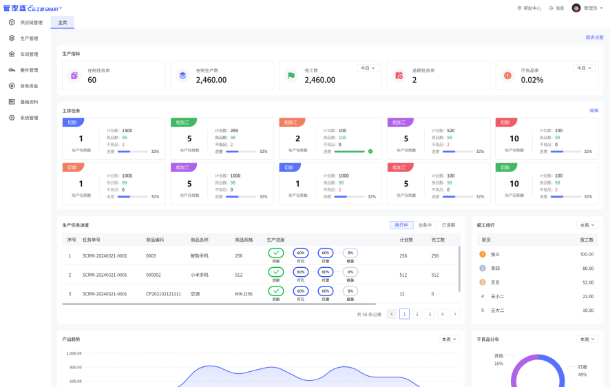Viewport: 610px width, 387px height.
Task: Open the 今日 dropdown on defect-rate card
Action: tap(584, 68)
